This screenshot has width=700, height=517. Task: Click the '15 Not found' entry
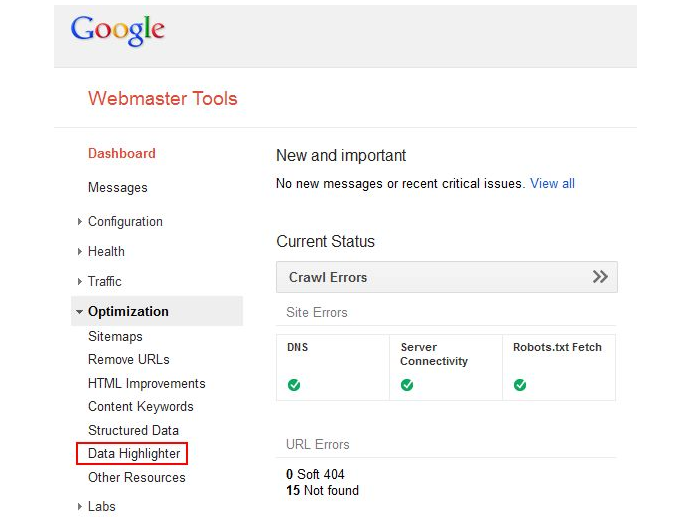(x=322, y=490)
